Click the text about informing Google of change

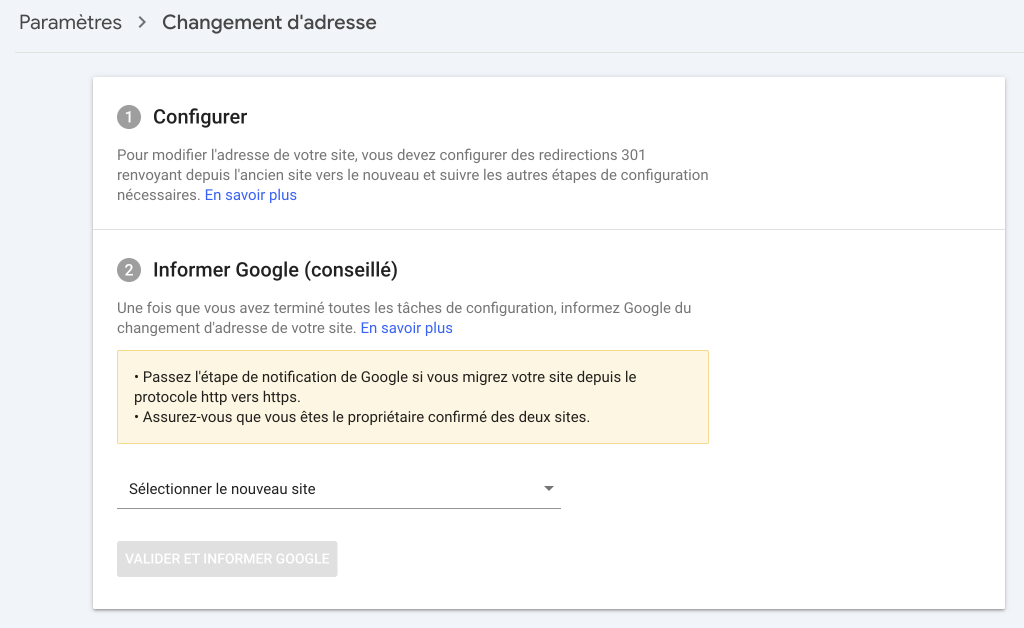coord(403,308)
